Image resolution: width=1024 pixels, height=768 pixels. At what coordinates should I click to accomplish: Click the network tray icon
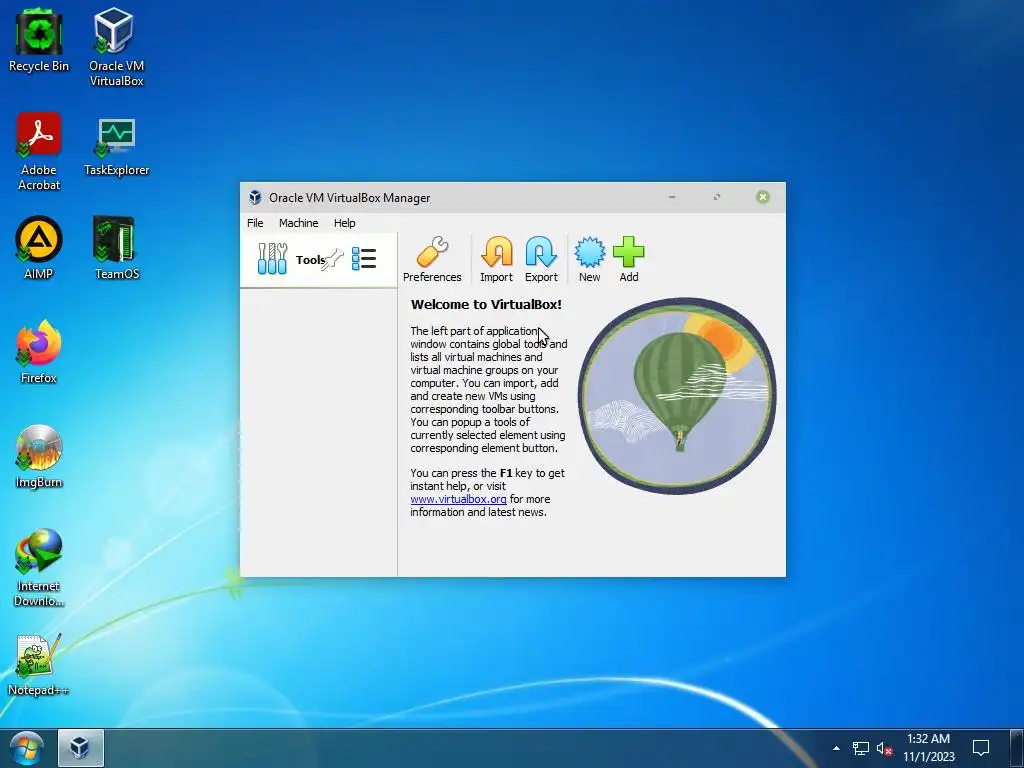pos(861,748)
